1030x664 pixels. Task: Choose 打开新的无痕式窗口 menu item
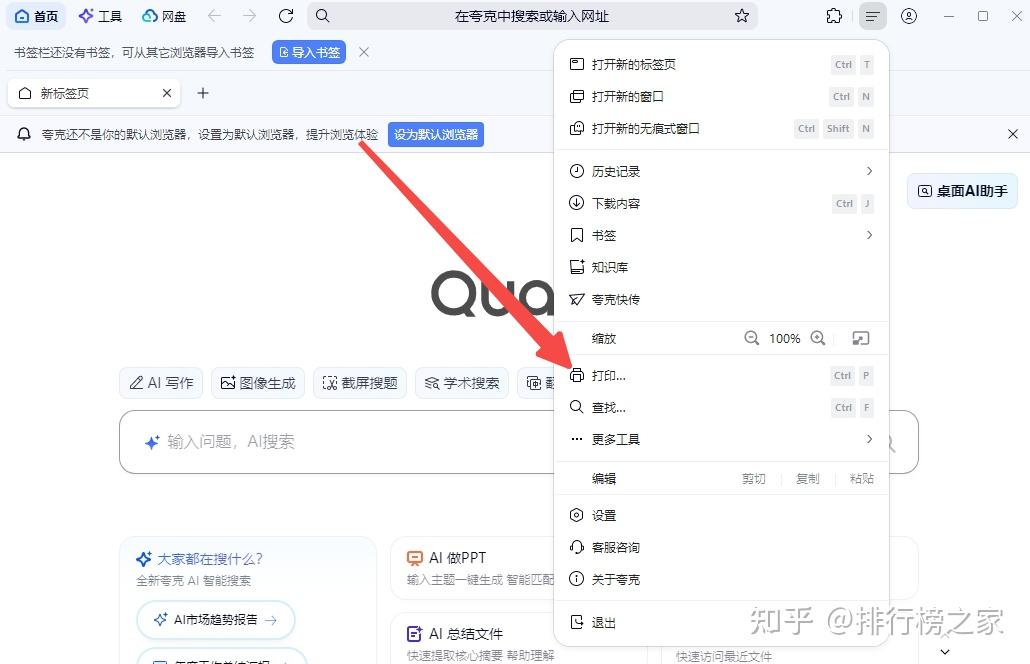pyautogui.click(x=721, y=129)
